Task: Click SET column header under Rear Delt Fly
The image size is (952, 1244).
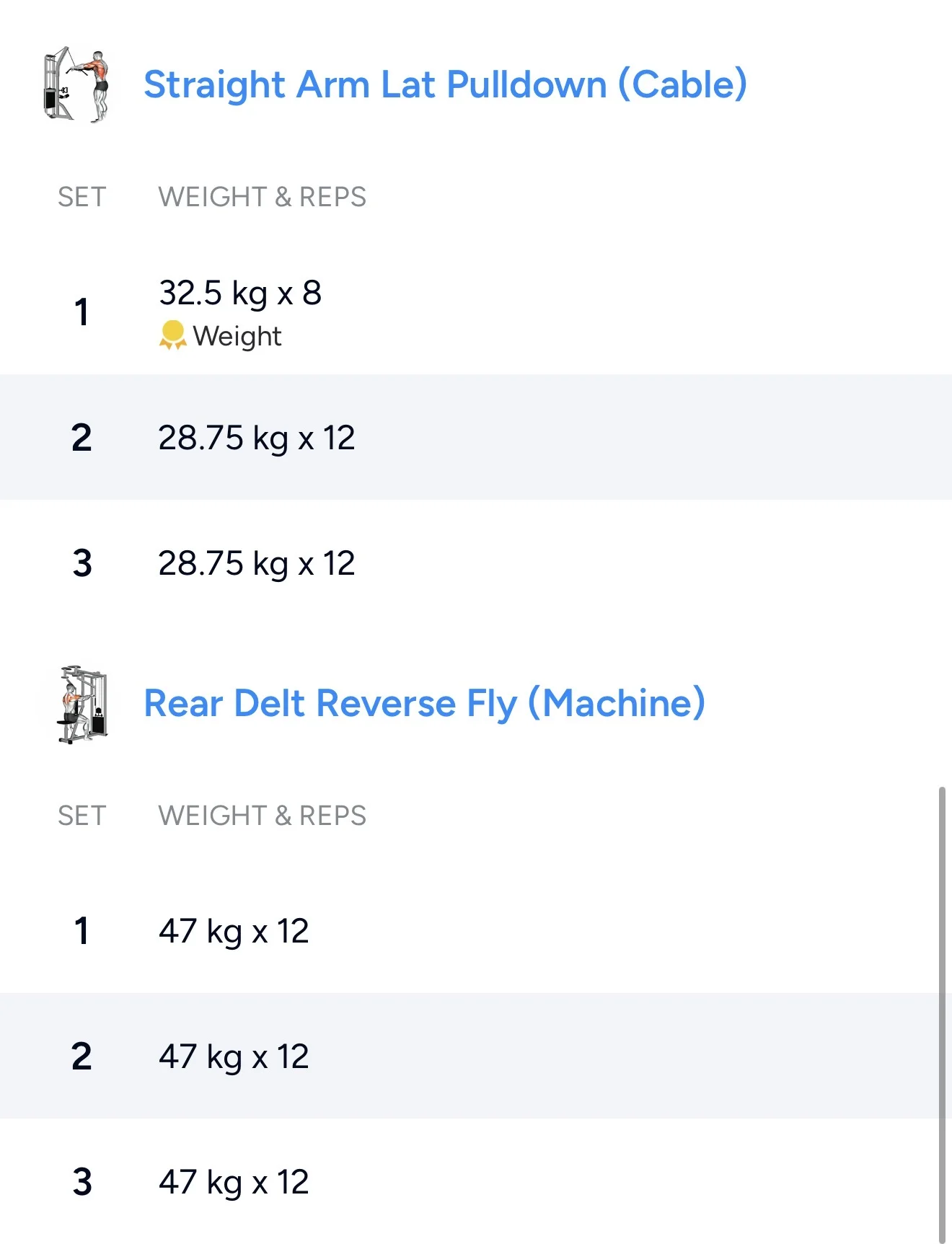Action: 81,816
